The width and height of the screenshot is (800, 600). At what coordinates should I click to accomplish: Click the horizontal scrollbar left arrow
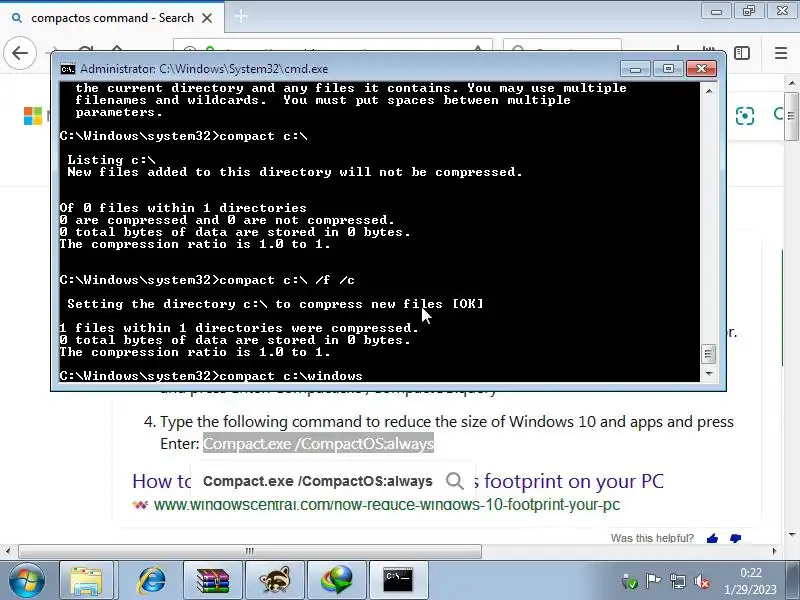8,551
